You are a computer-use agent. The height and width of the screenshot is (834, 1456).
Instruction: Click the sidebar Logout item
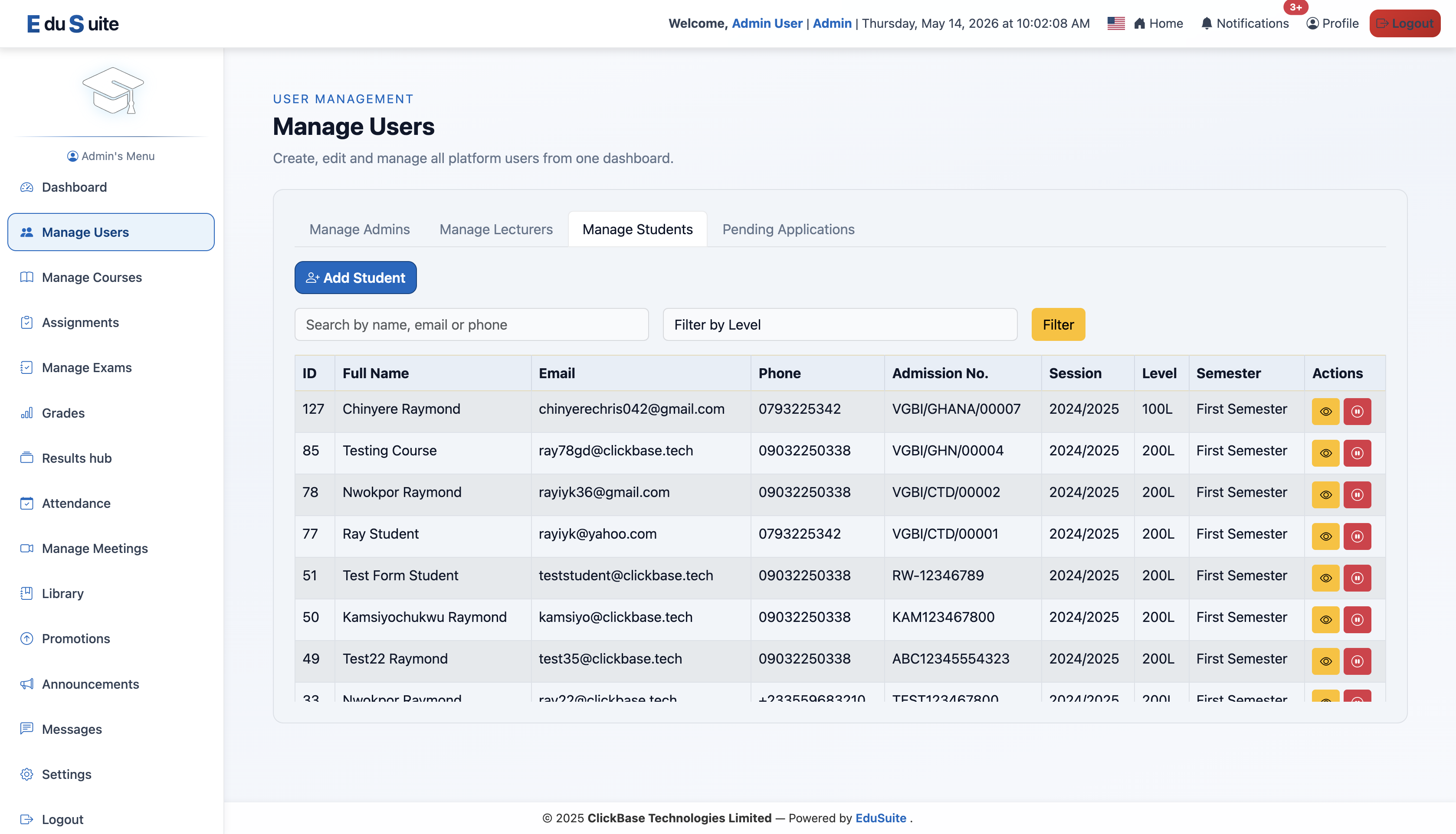click(111, 819)
